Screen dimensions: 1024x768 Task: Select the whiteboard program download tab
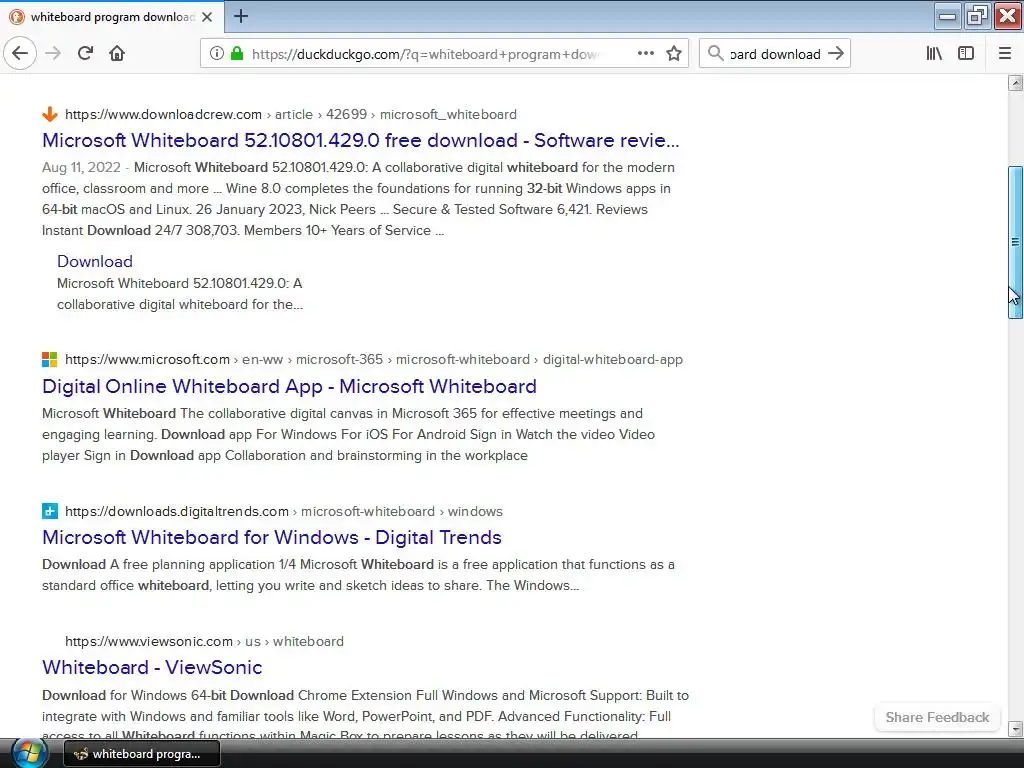pyautogui.click(x=111, y=17)
